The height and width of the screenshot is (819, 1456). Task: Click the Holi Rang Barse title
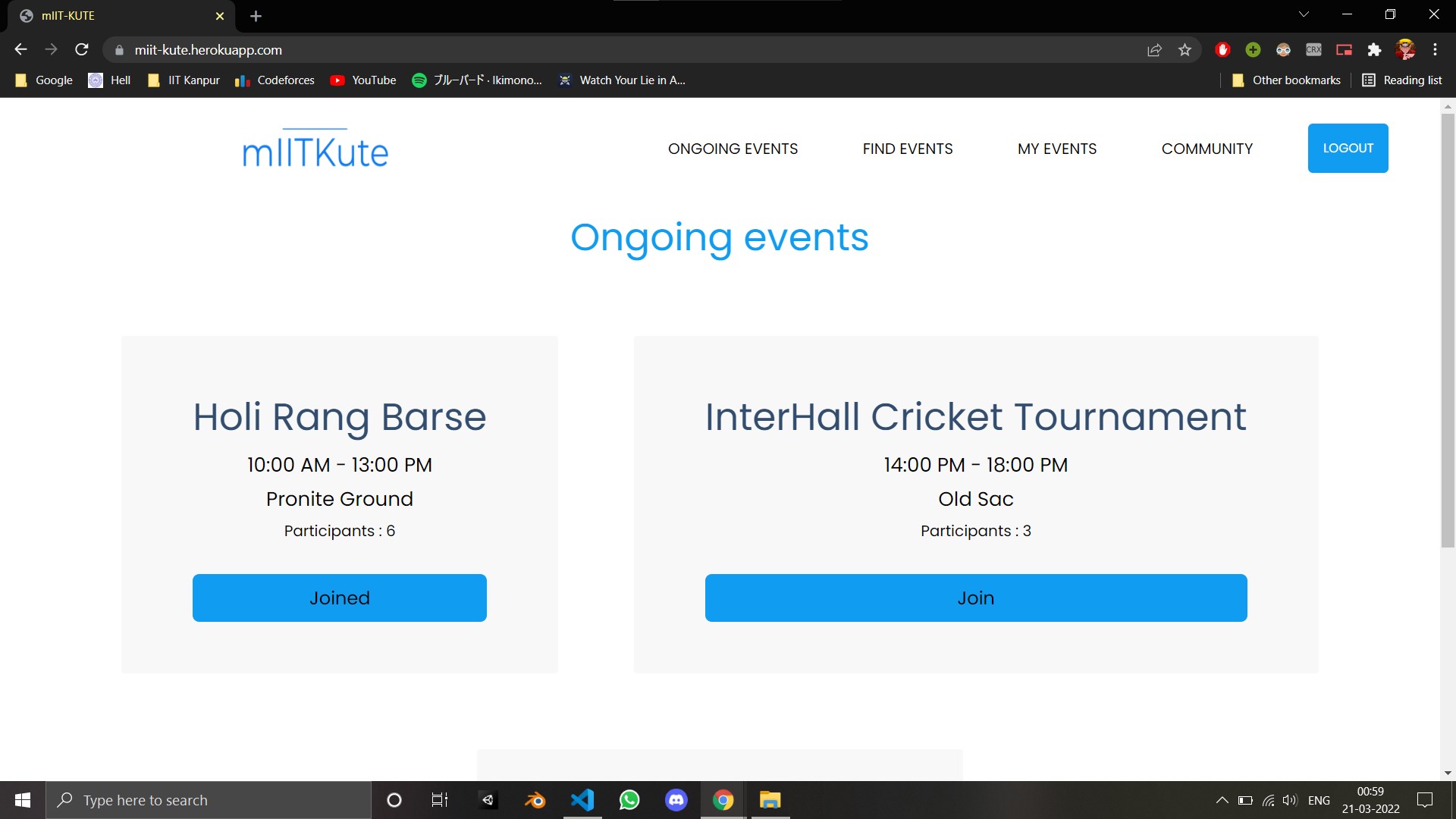pyautogui.click(x=340, y=417)
